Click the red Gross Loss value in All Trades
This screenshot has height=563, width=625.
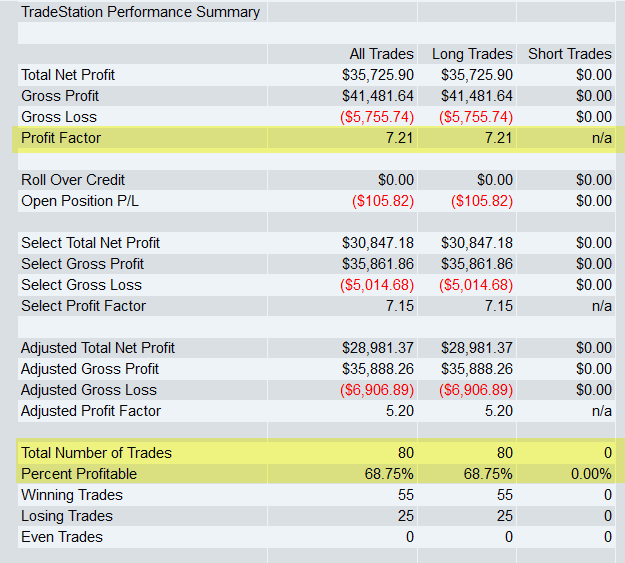[x=377, y=117]
